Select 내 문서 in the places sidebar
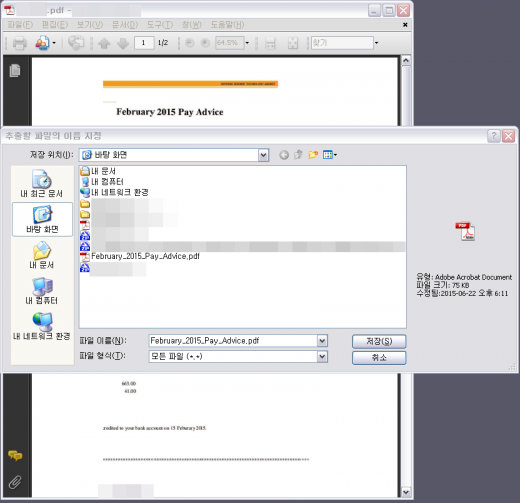The width and height of the screenshot is (520, 503). point(42,255)
